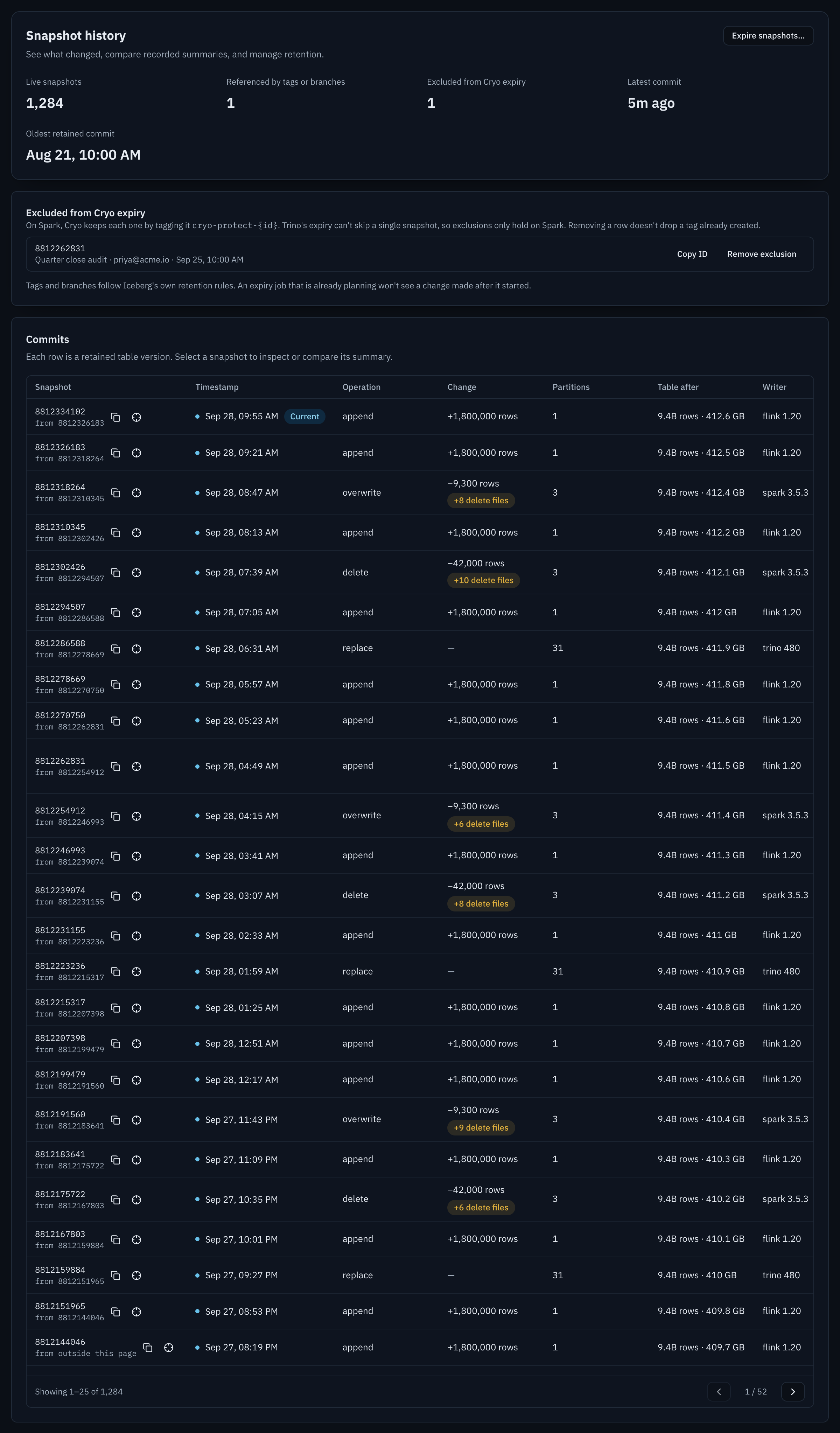Click the Current badge
This screenshot has height=1433, width=840.
305,416
